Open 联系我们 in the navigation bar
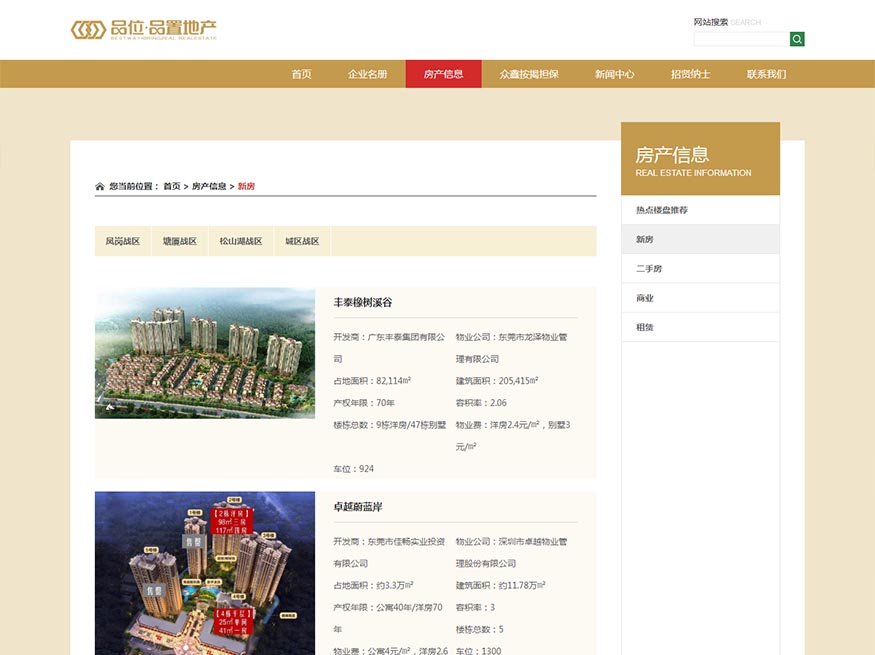875x655 pixels. click(766, 74)
